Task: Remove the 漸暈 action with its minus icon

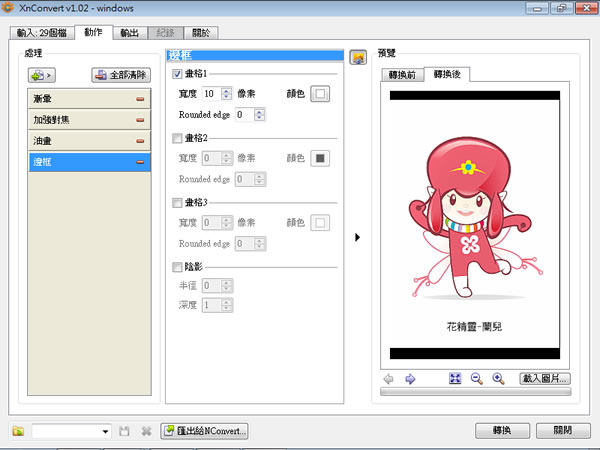Action: (140, 98)
